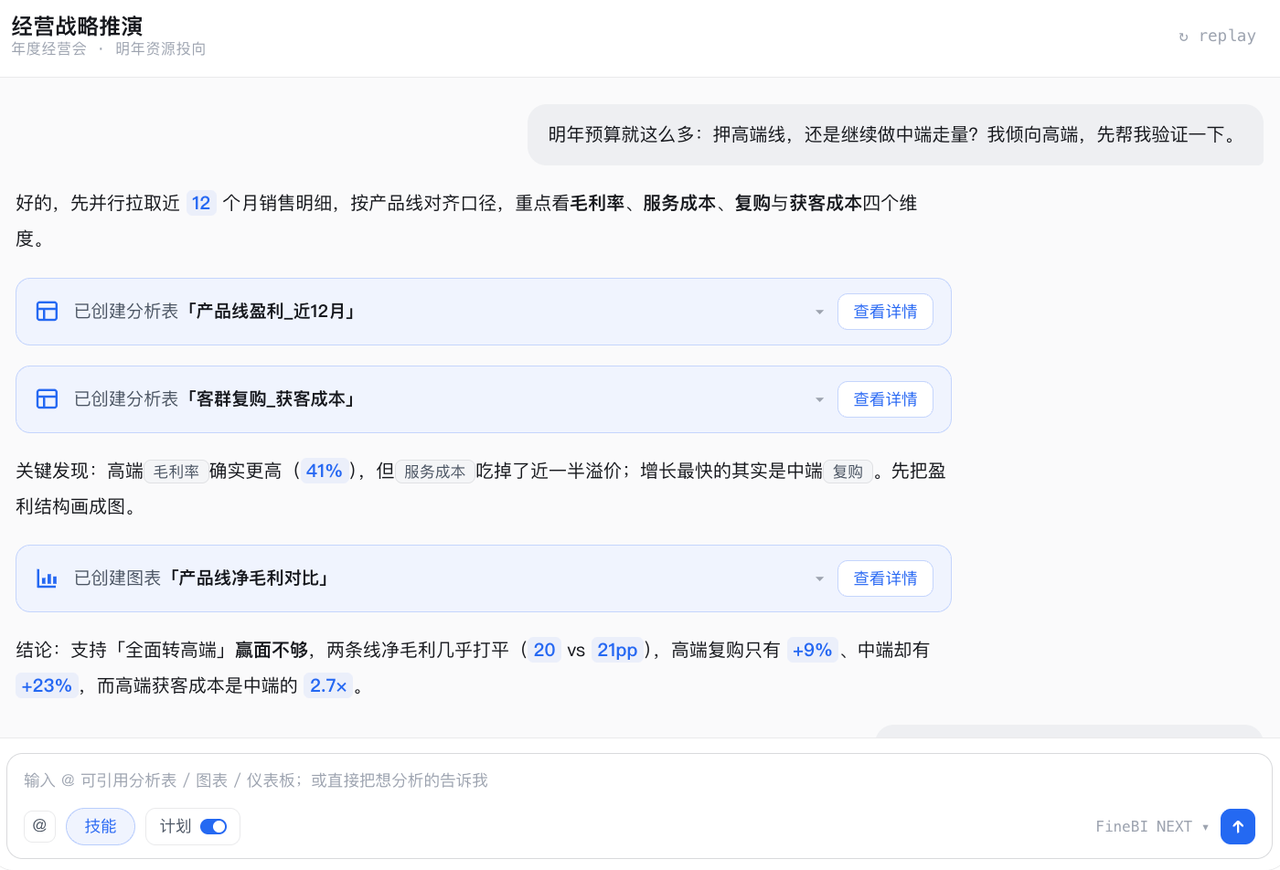Click the blue send arrow button
1280x870 pixels.
[1238, 827]
